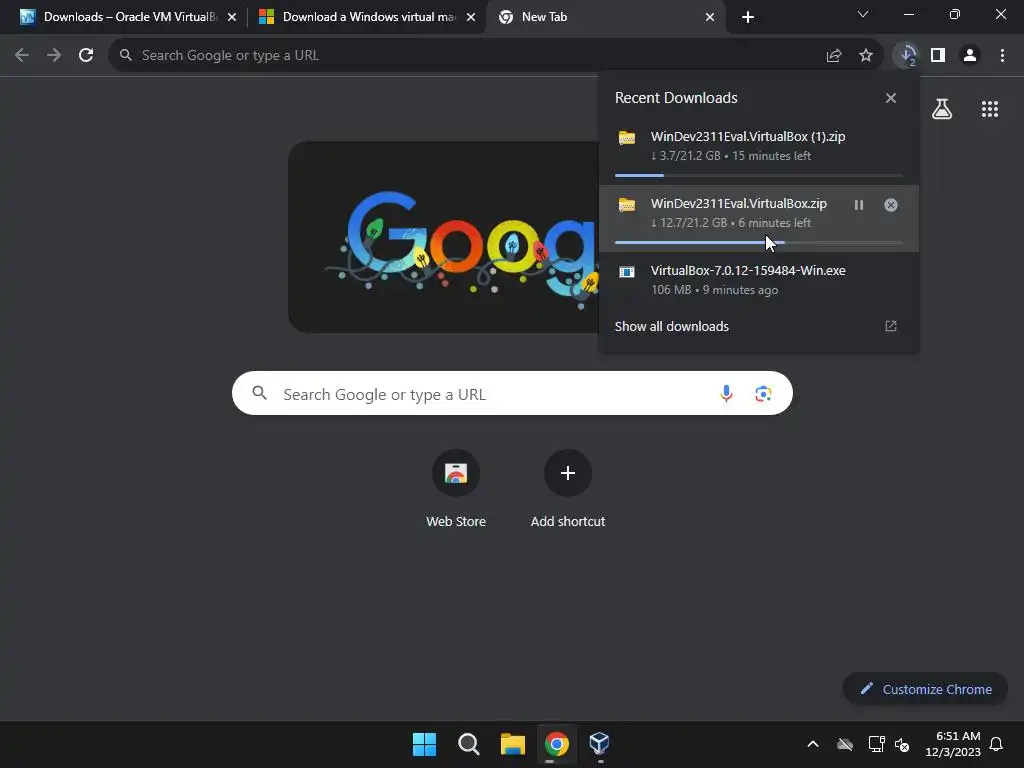Open the Google apps grid
The width and height of the screenshot is (1024, 768).
tap(990, 109)
